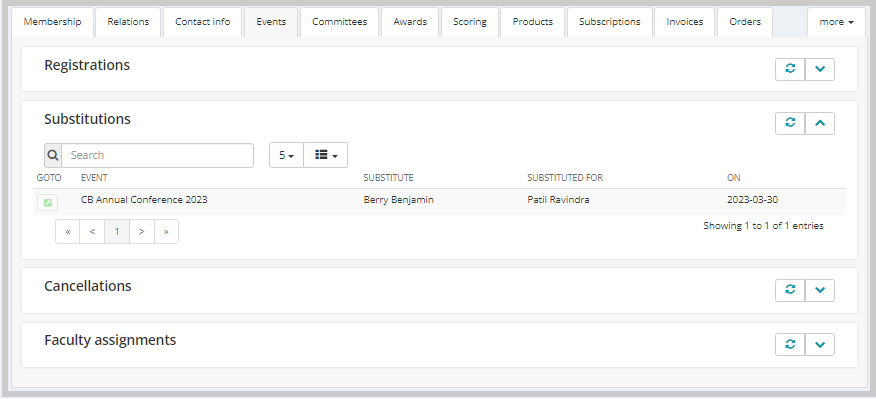The width and height of the screenshot is (876, 399).
Task: Collapse the Substitutions panel
Action: click(820, 124)
